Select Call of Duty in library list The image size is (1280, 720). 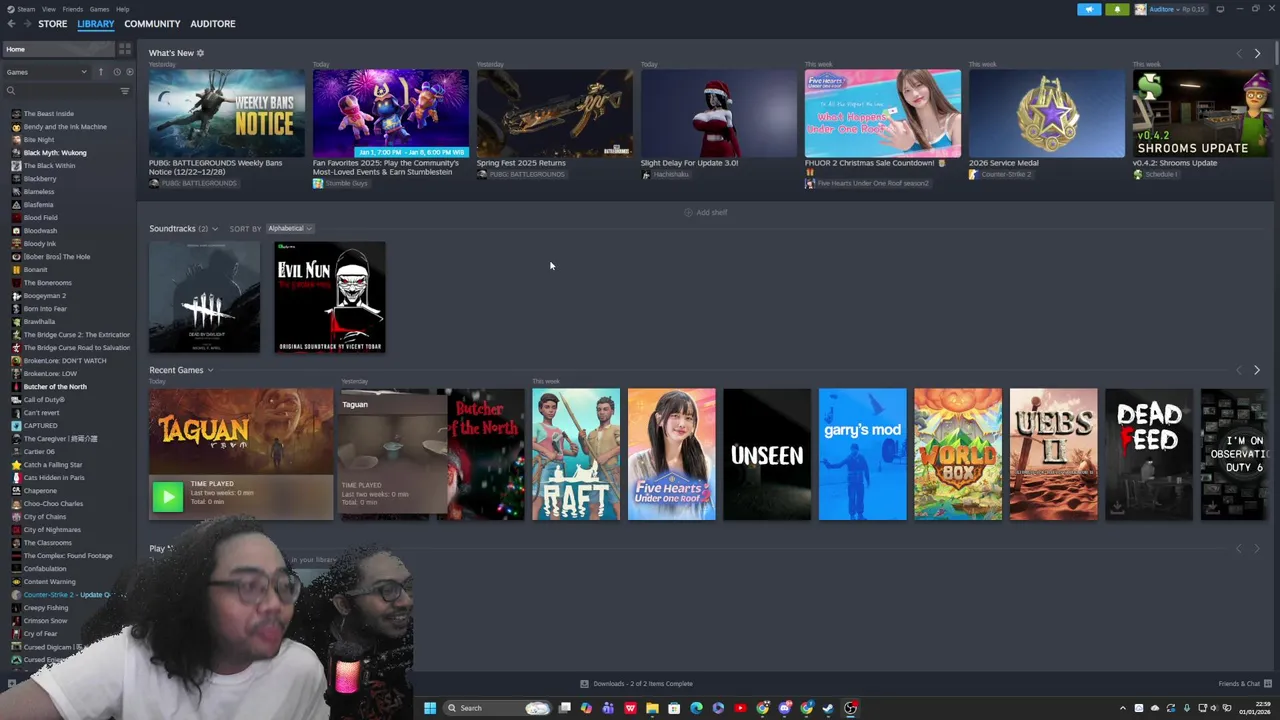(44, 400)
